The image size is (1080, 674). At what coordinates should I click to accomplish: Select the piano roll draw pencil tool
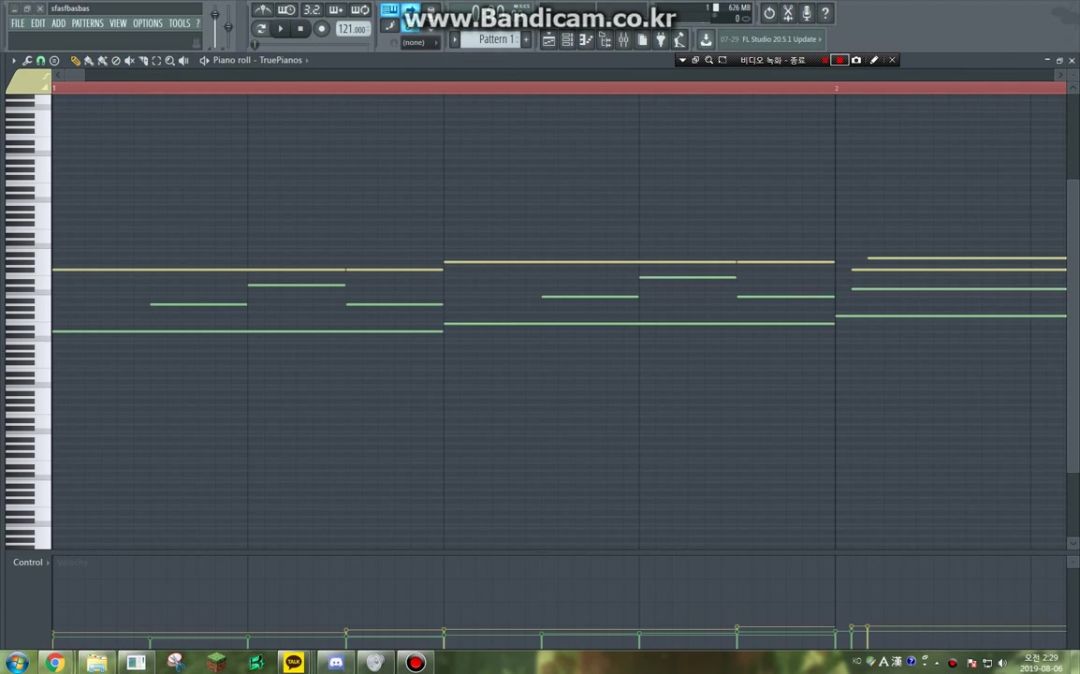75,61
